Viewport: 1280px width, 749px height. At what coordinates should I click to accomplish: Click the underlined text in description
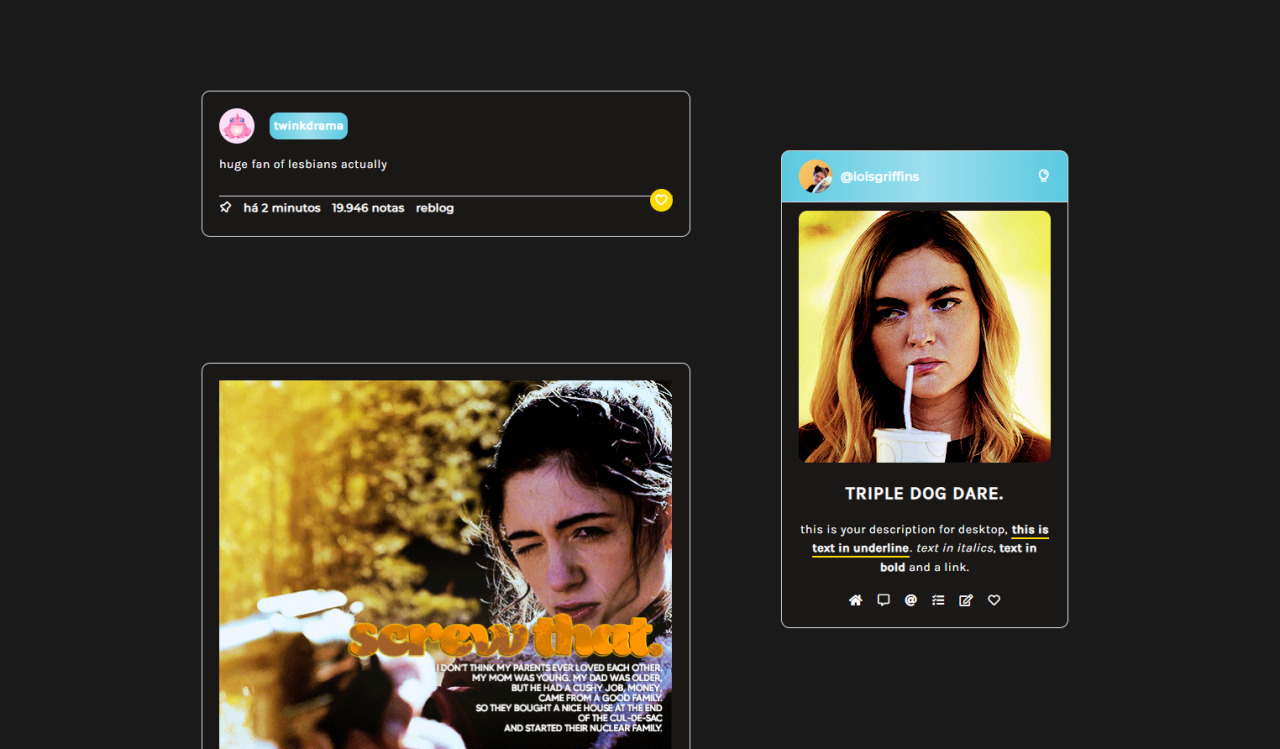tap(860, 548)
